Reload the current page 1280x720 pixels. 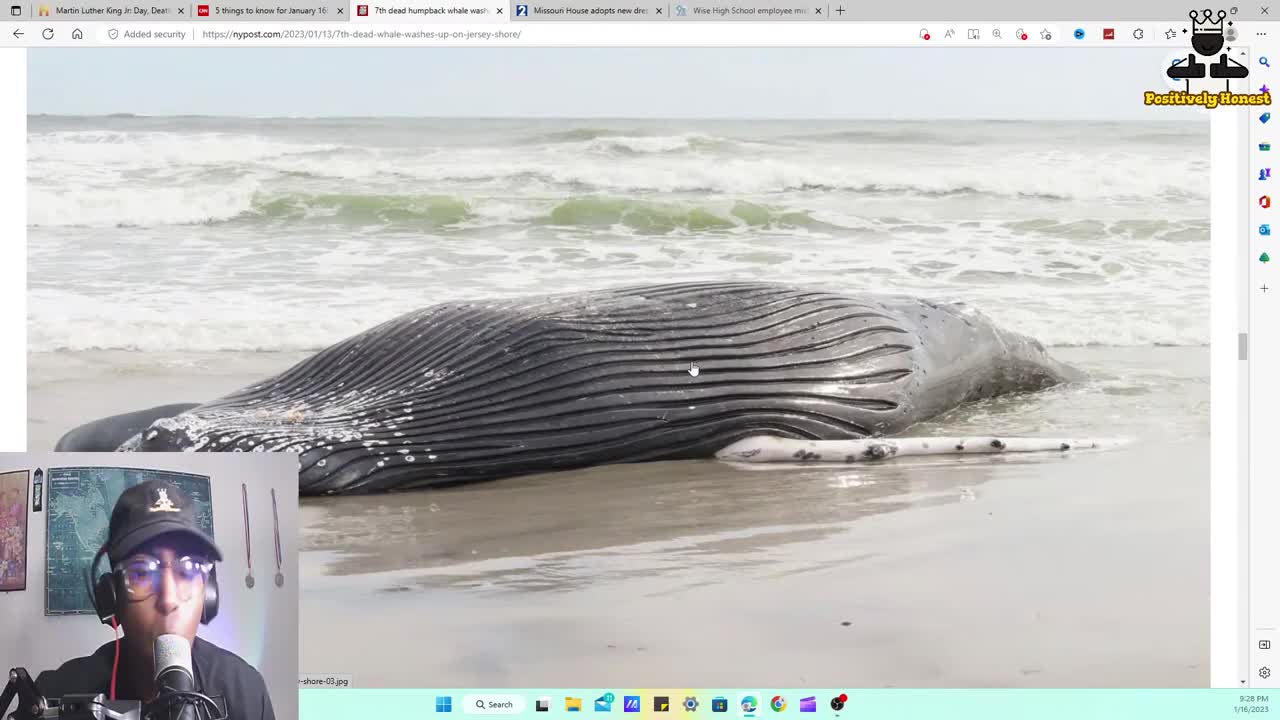(47, 34)
